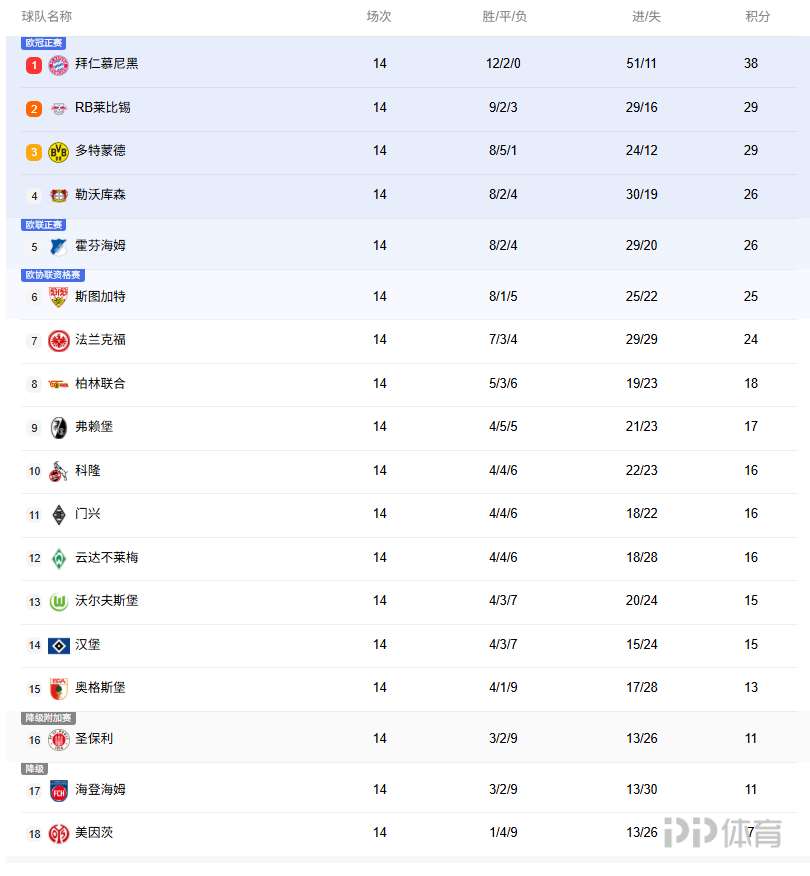810x876 pixels.
Task: Click the Eintracht Frankfurt eagle logo
Action: (x=58, y=341)
